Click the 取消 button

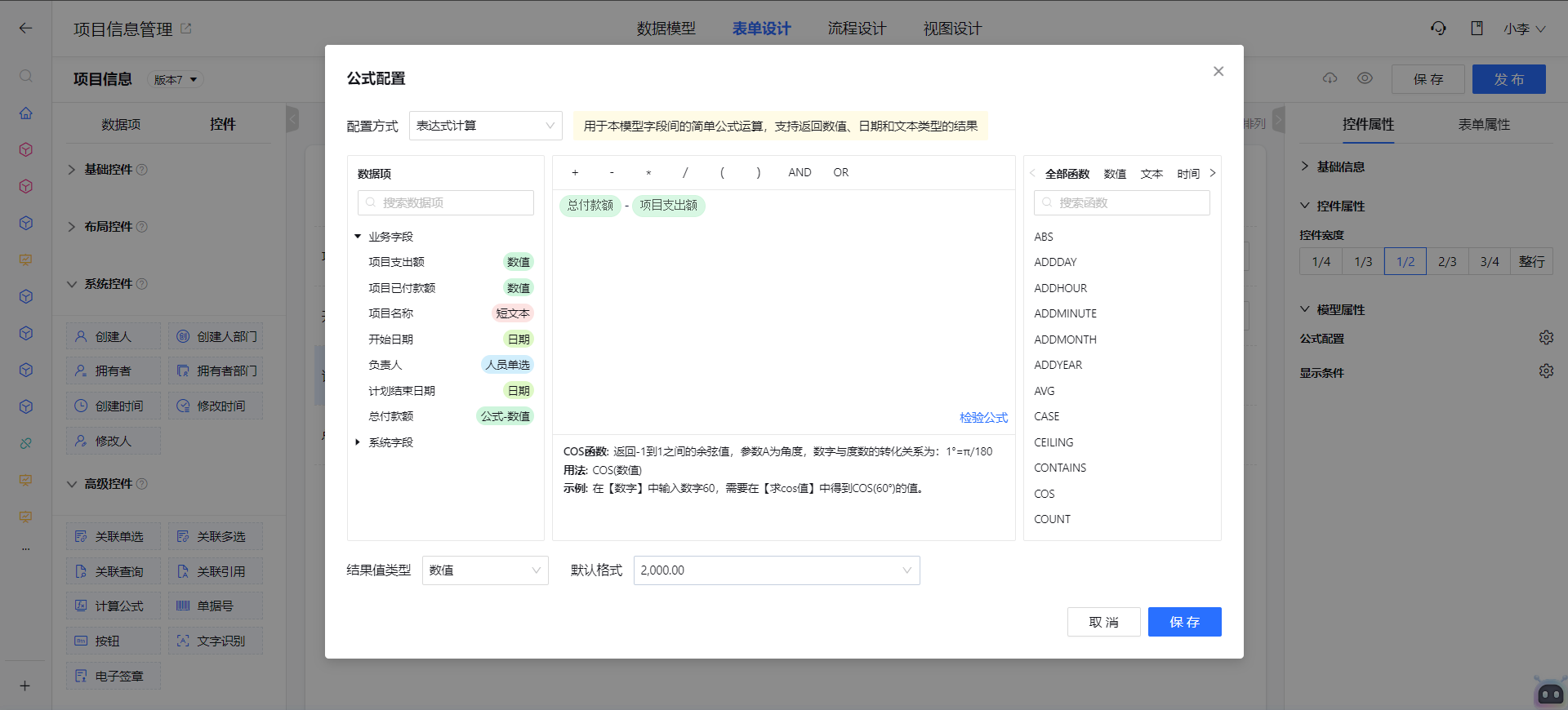tap(1103, 622)
